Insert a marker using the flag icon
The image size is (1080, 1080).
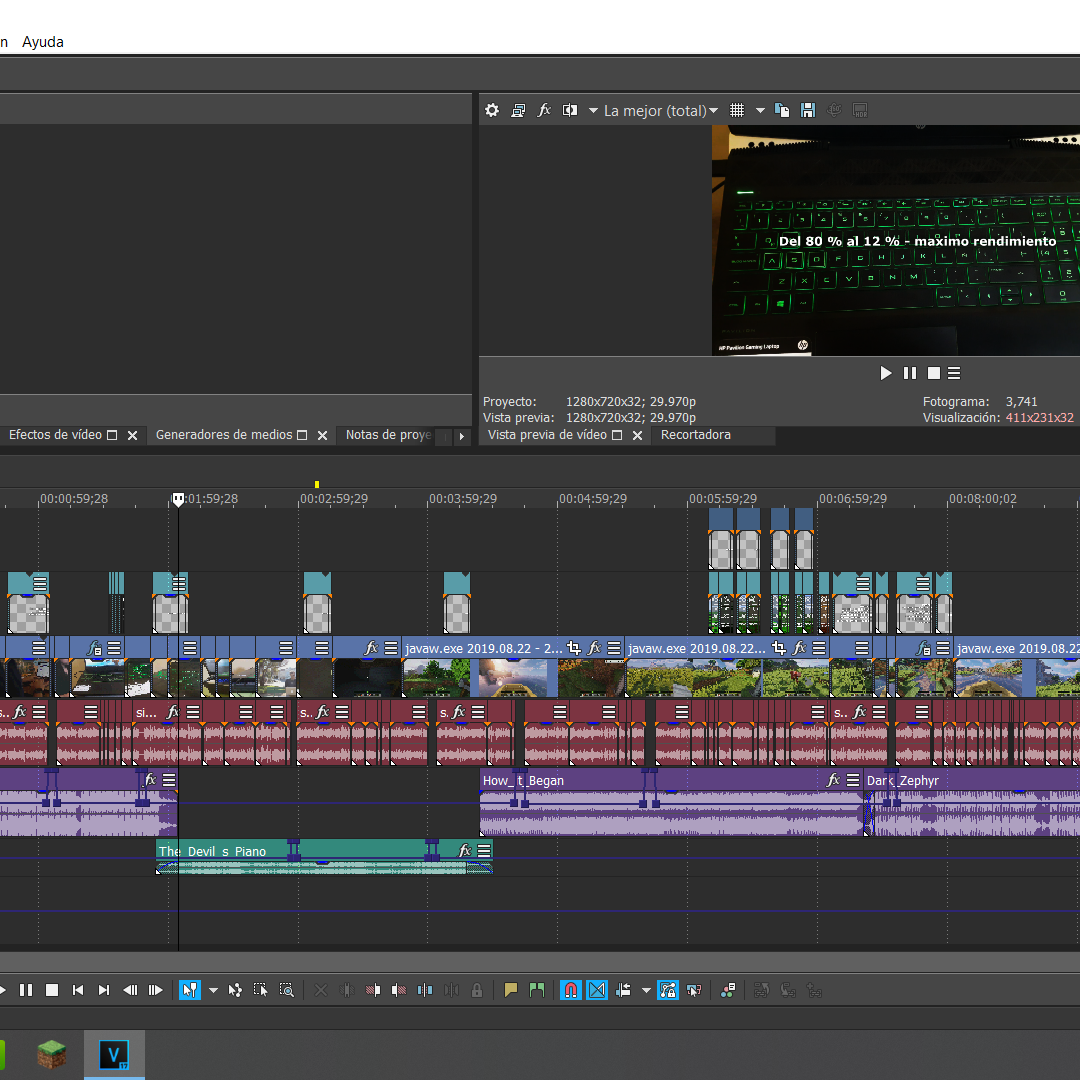pyautogui.click(x=511, y=990)
